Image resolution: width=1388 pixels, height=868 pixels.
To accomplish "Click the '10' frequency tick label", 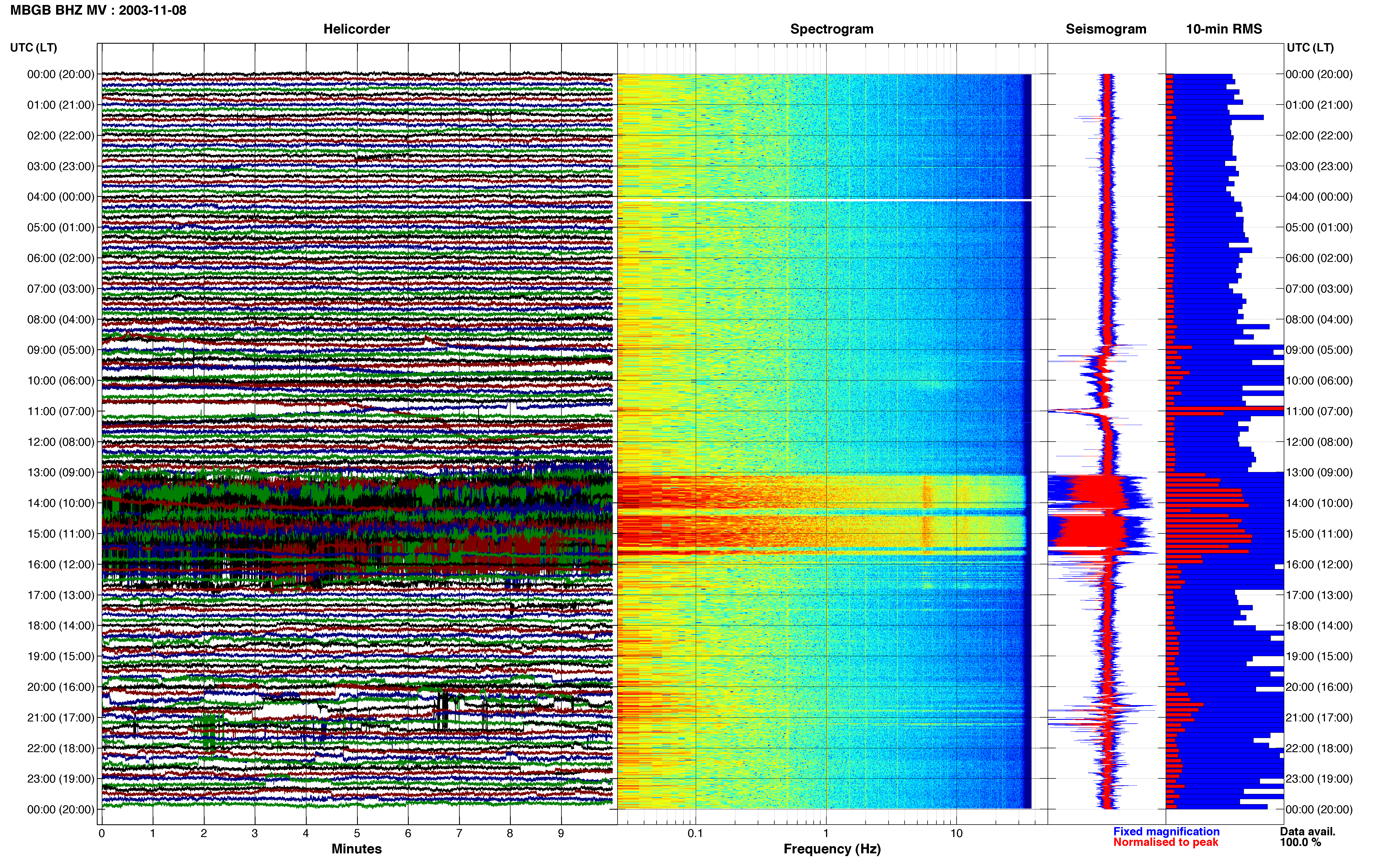I will 956,833.
